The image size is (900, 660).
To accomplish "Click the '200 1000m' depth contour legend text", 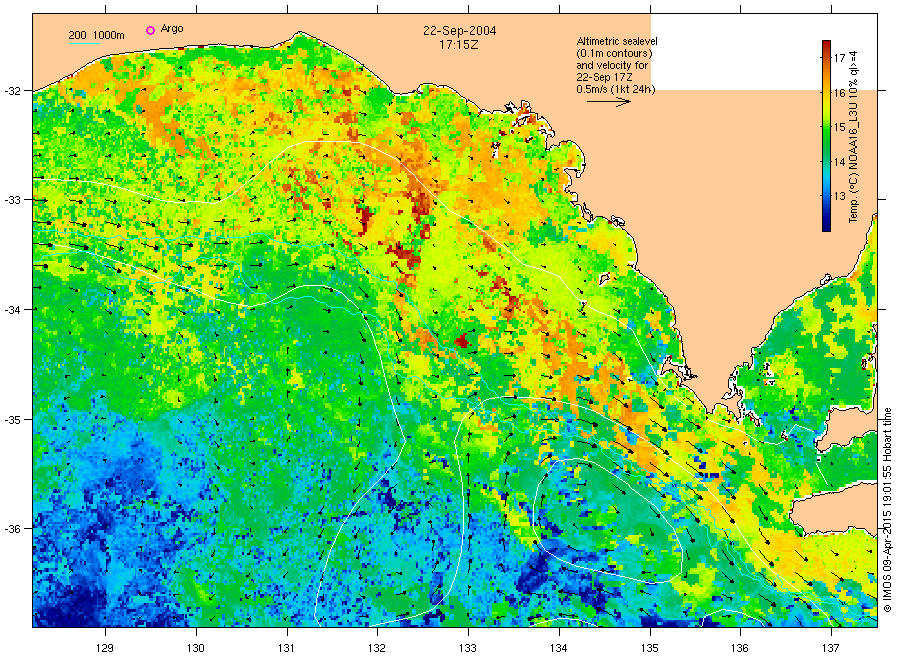I will pos(96,36).
